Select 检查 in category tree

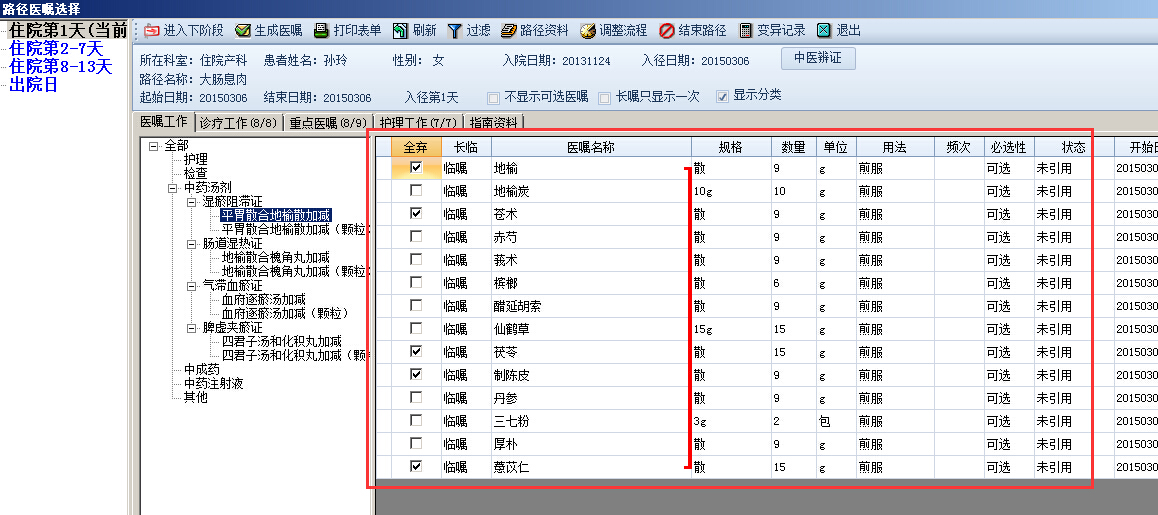pos(196,174)
